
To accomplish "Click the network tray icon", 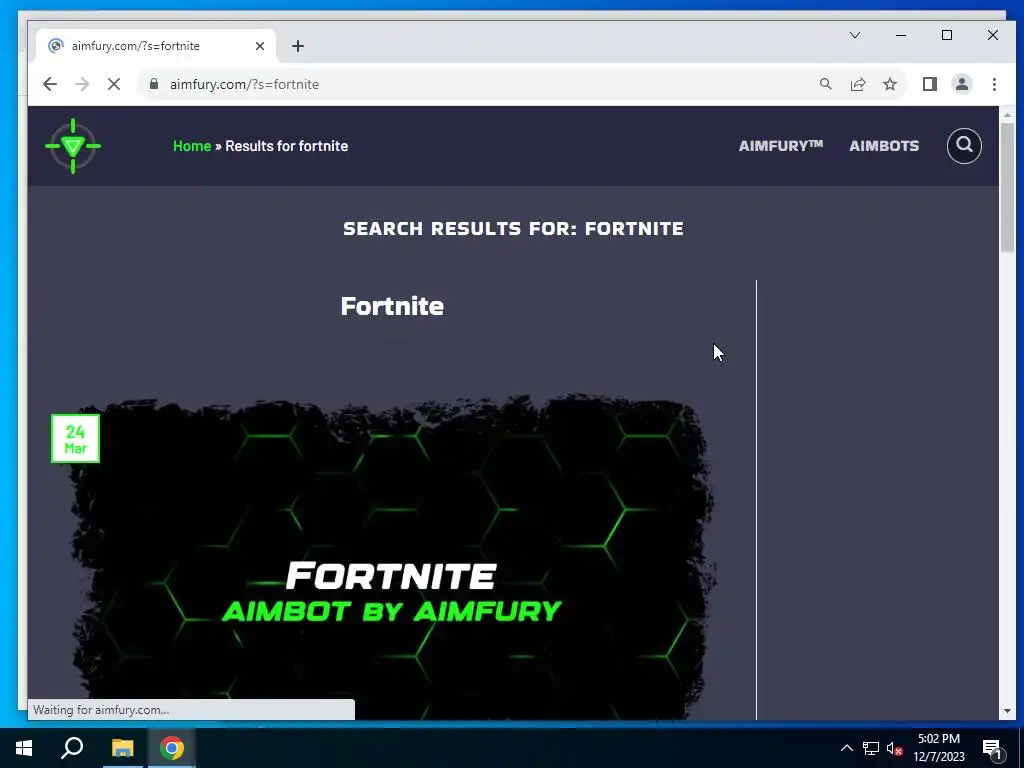I will [x=871, y=748].
